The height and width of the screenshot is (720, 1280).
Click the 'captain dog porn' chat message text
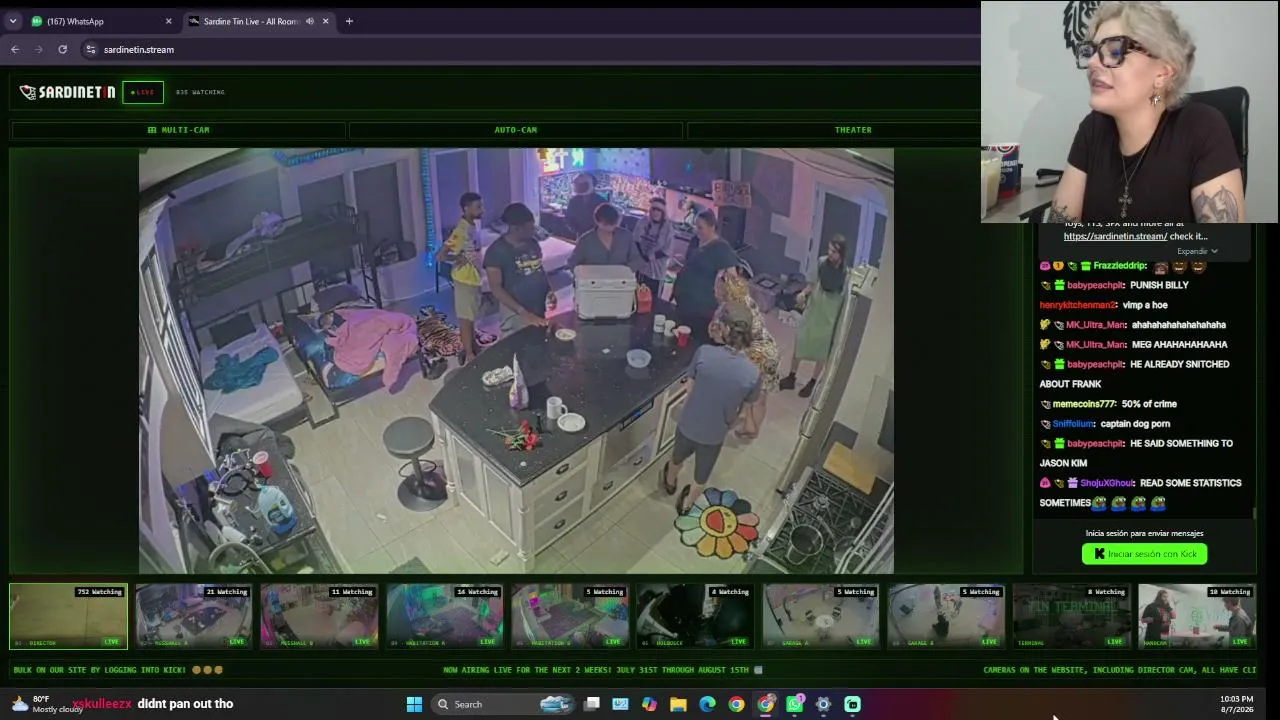click(x=1133, y=424)
